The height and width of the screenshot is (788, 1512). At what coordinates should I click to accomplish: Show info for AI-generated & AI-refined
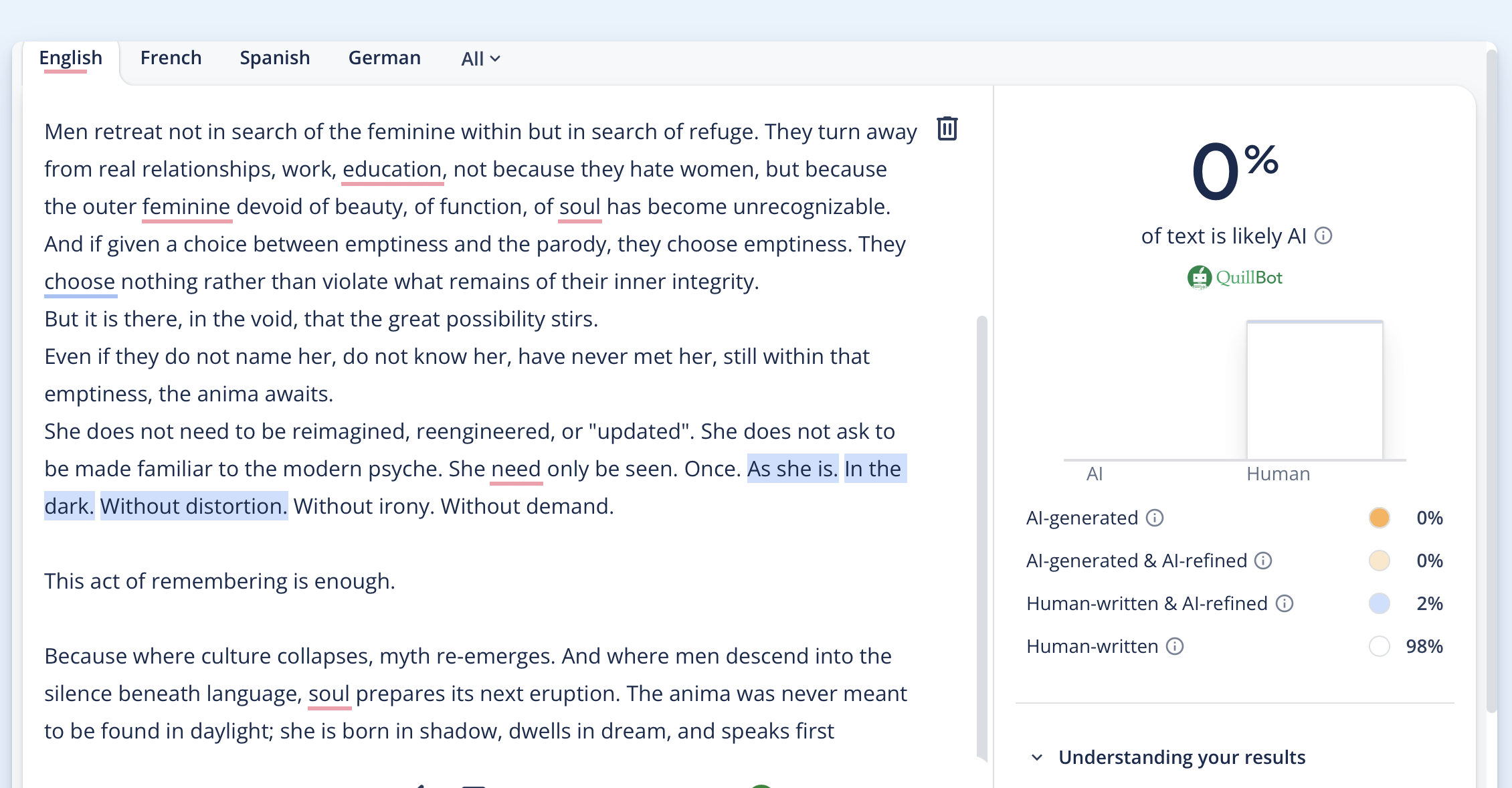point(1263,561)
